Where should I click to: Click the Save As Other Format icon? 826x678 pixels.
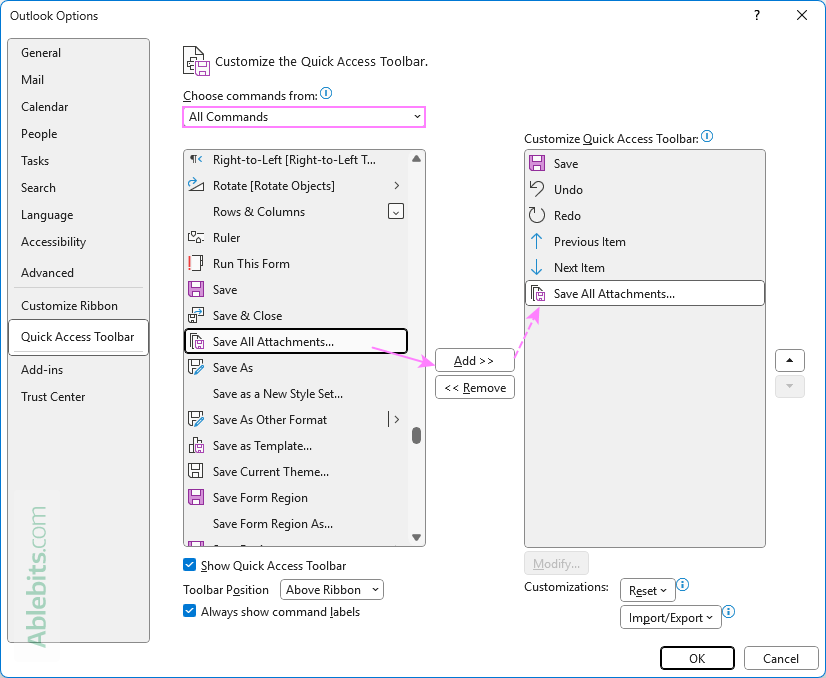(196, 419)
